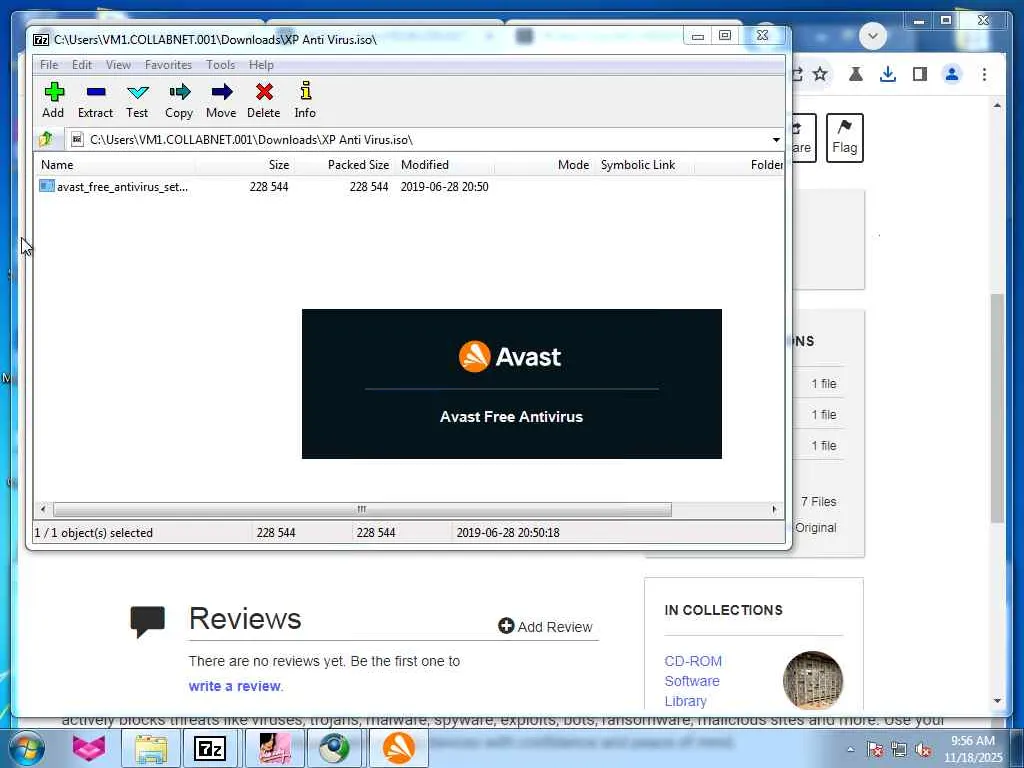Click the CD-ROM collection thumbnail image
This screenshot has height=768, width=1024.
(x=812, y=680)
